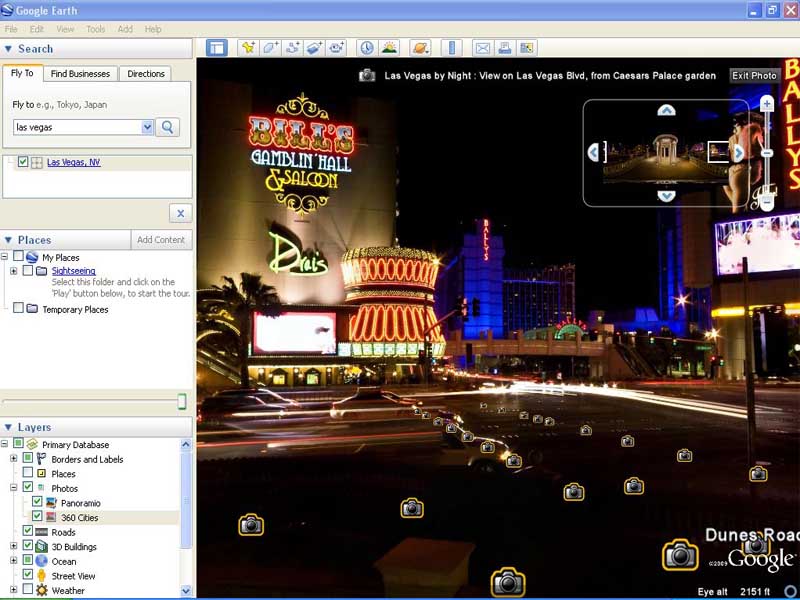Viewport: 800px width, 600px height.
Task: Collapse the Layers panel triangle
Action: pos(8,427)
